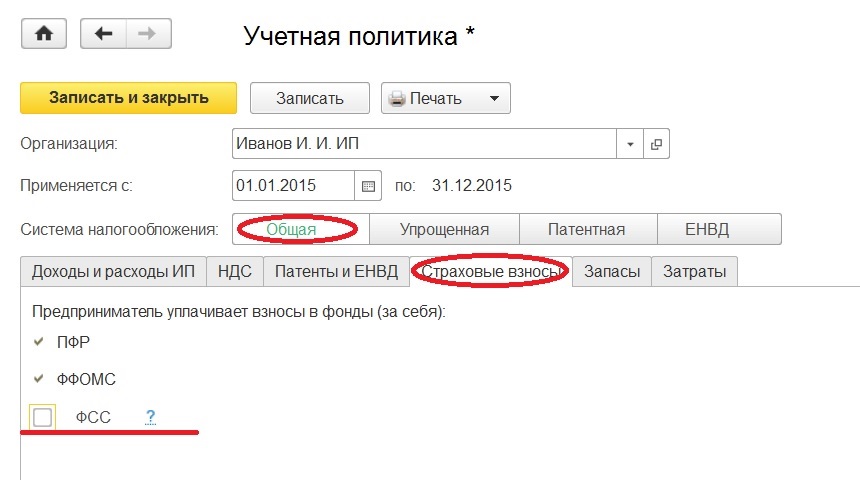The width and height of the screenshot is (860, 480).
Task: Open the organization record with the open-form icon
Action: pos(656,144)
